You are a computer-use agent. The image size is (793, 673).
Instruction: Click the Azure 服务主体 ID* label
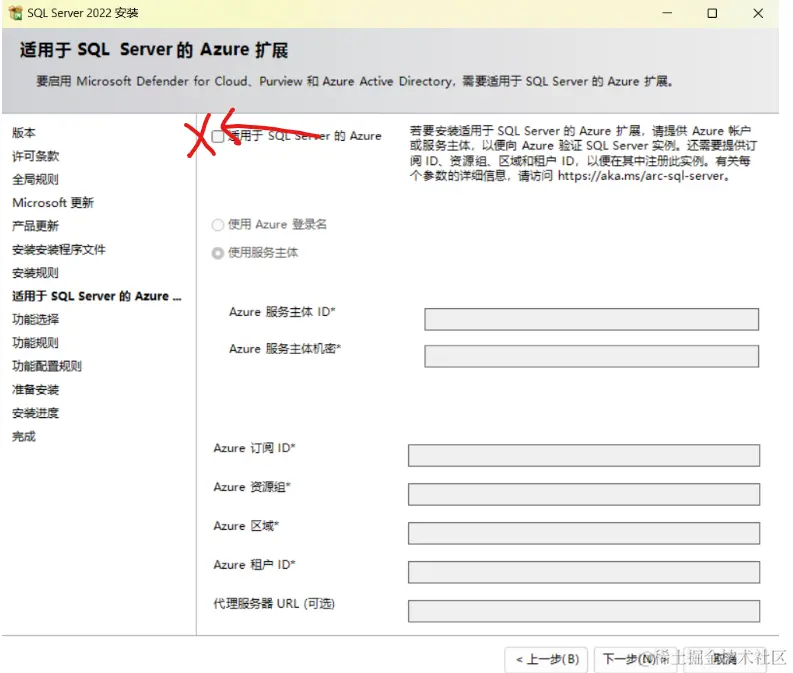pyautogui.click(x=282, y=312)
